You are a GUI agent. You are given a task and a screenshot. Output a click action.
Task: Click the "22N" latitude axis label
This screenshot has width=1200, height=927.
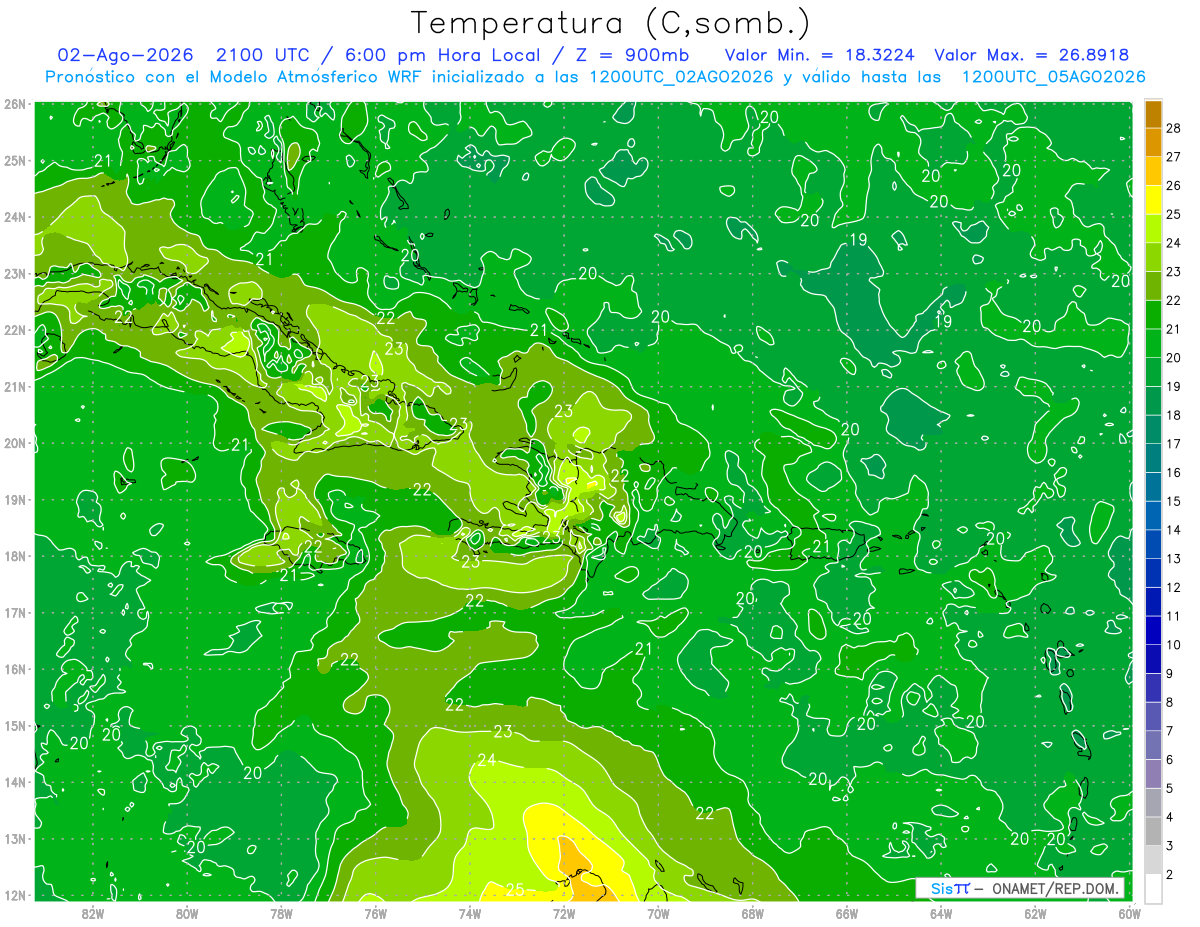coord(15,330)
